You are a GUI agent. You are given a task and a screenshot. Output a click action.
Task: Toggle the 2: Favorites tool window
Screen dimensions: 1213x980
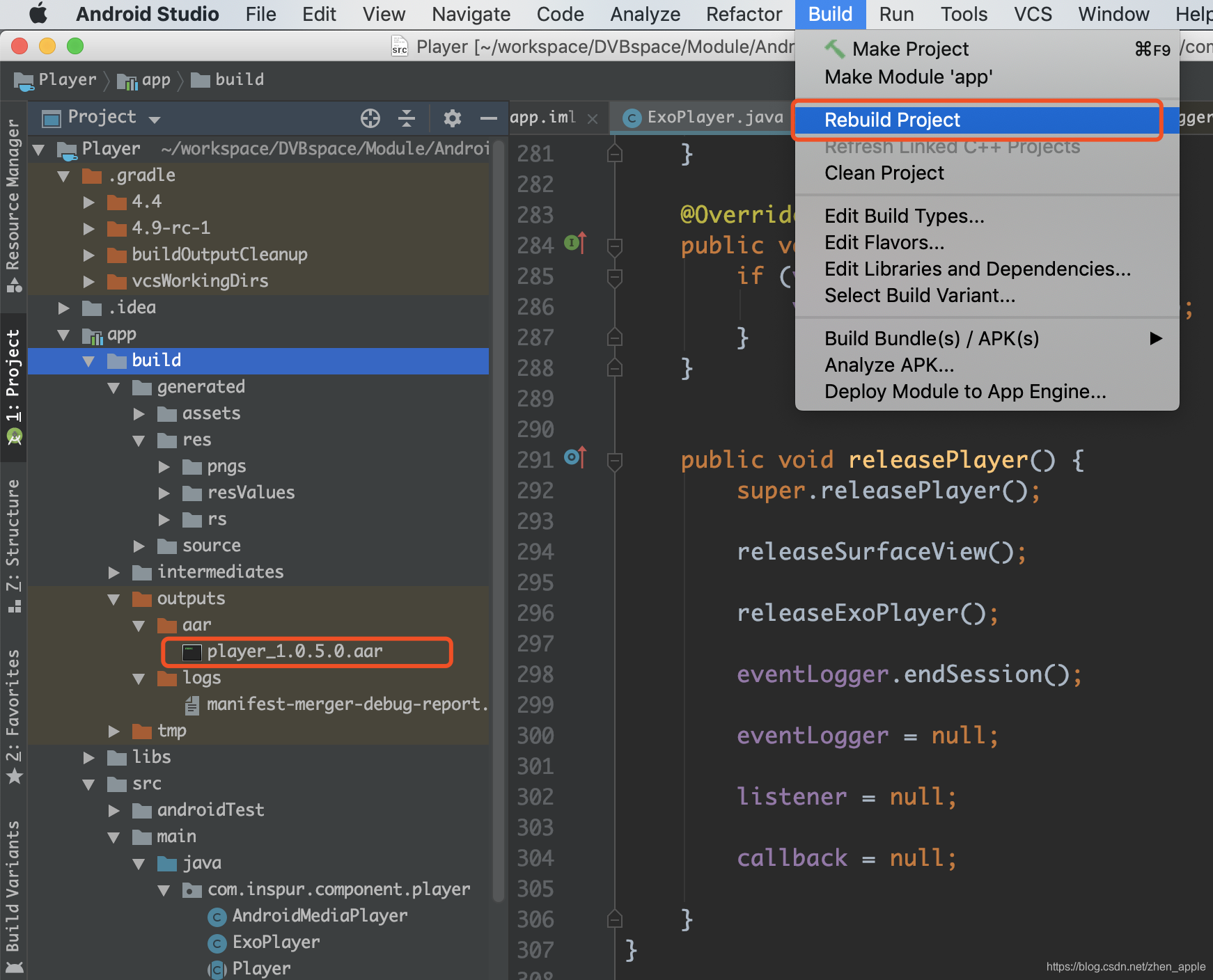[13, 717]
